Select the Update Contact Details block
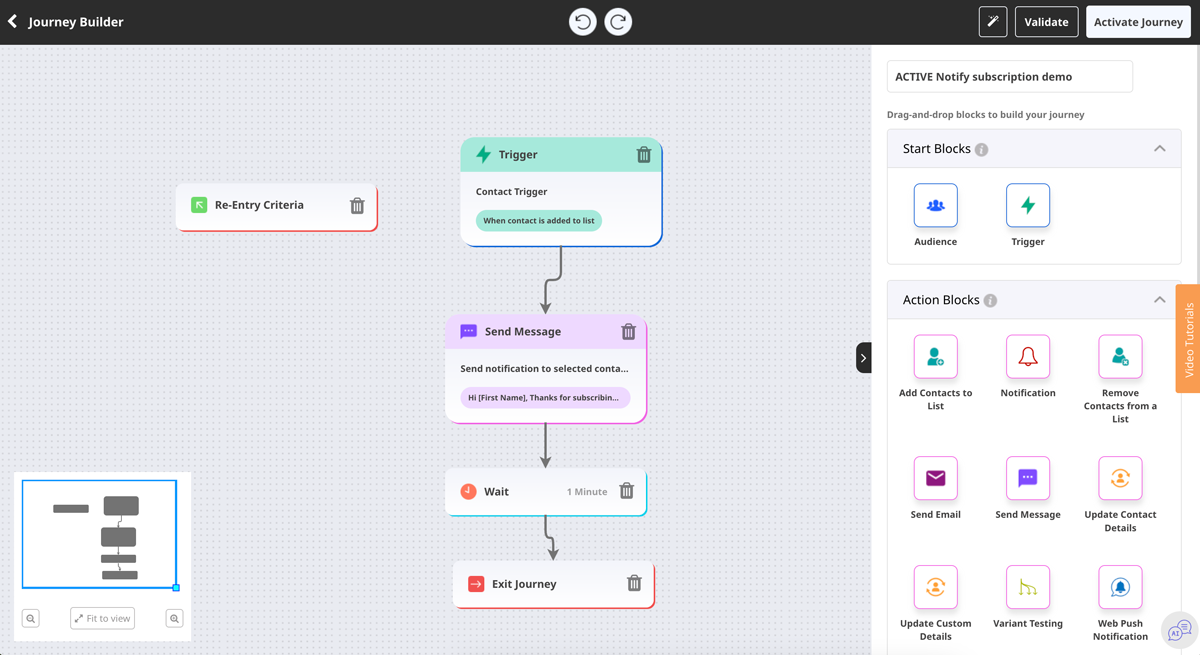This screenshot has width=1200, height=655. point(1120,478)
